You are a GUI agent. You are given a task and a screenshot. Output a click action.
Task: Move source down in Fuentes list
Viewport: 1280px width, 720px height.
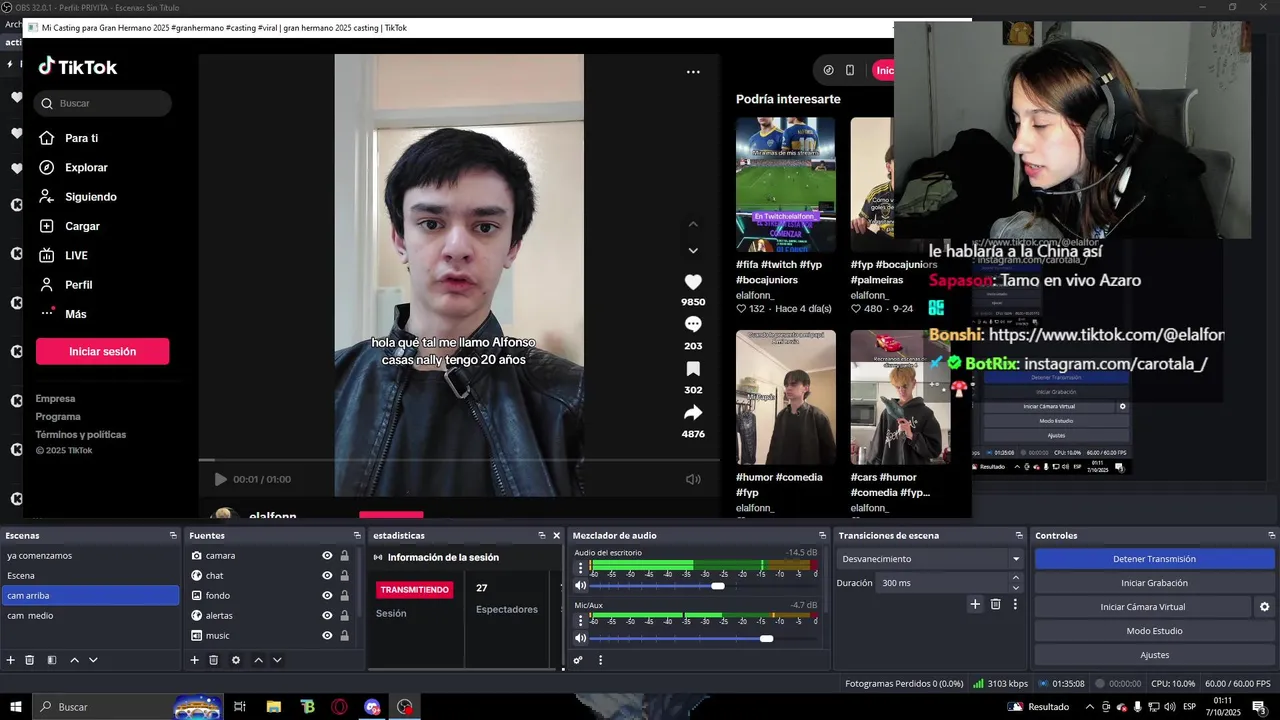tap(277, 660)
